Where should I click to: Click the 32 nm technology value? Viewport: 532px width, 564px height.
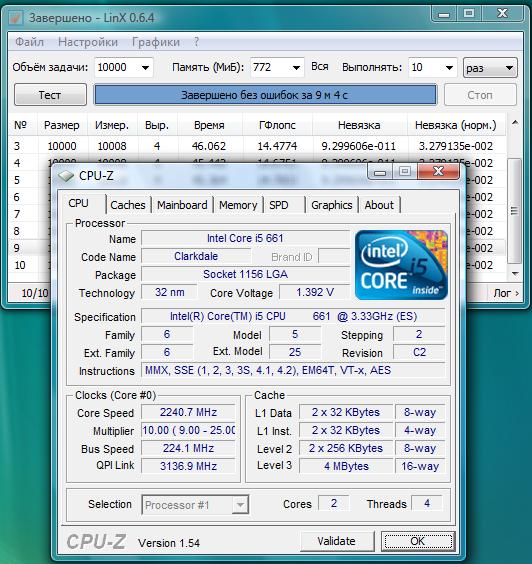pos(169,292)
